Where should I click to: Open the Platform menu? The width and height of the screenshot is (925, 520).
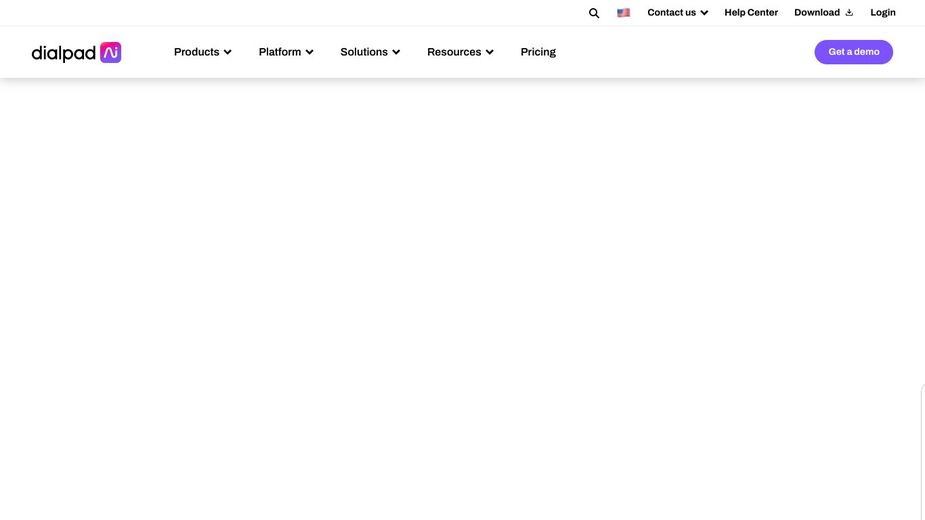[x=279, y=52]
